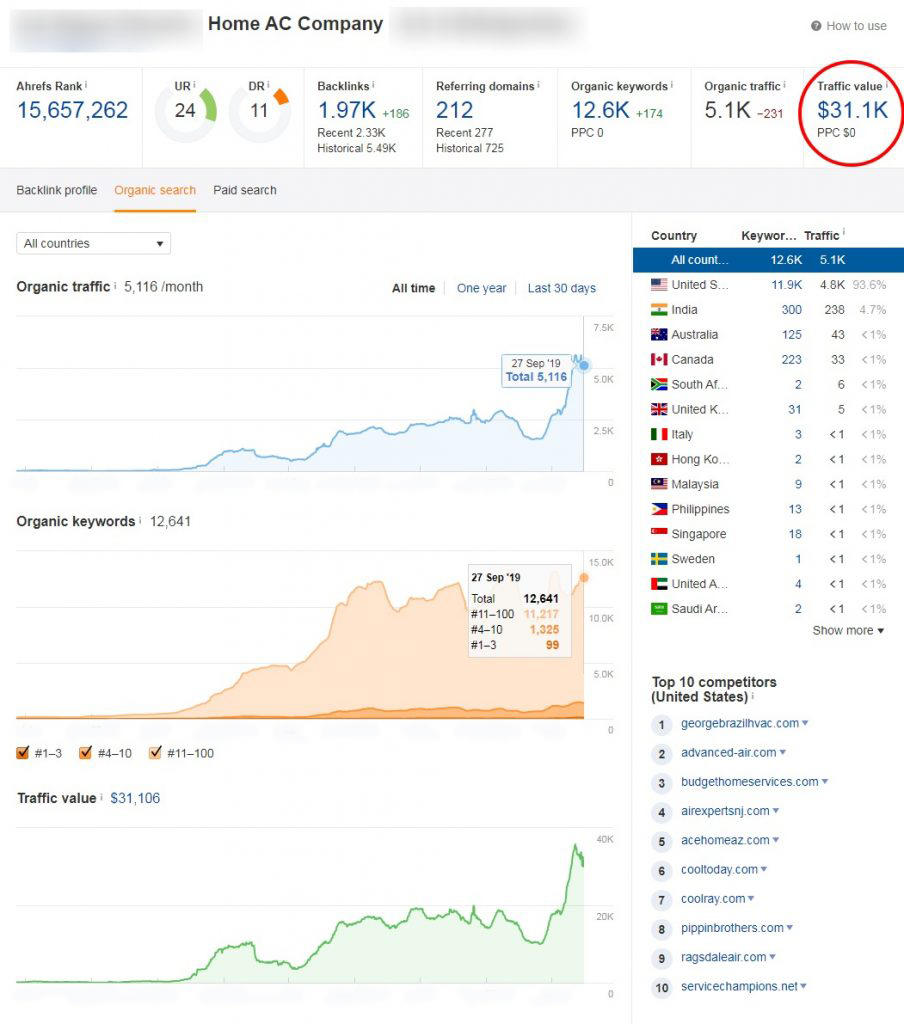Toggle the #4–10 keyword positions checkbox
The width and height of the screenshot is (904, 1024).
[86, 752]
